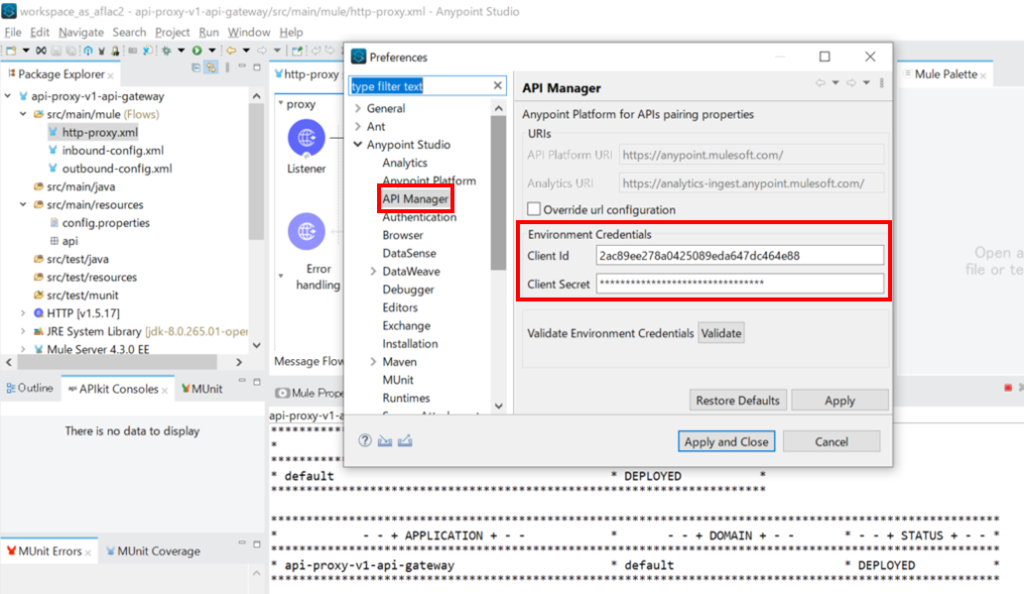Expand the General preferences category
The height and width of the screenshot is (594, 1024).
(357, 109)
